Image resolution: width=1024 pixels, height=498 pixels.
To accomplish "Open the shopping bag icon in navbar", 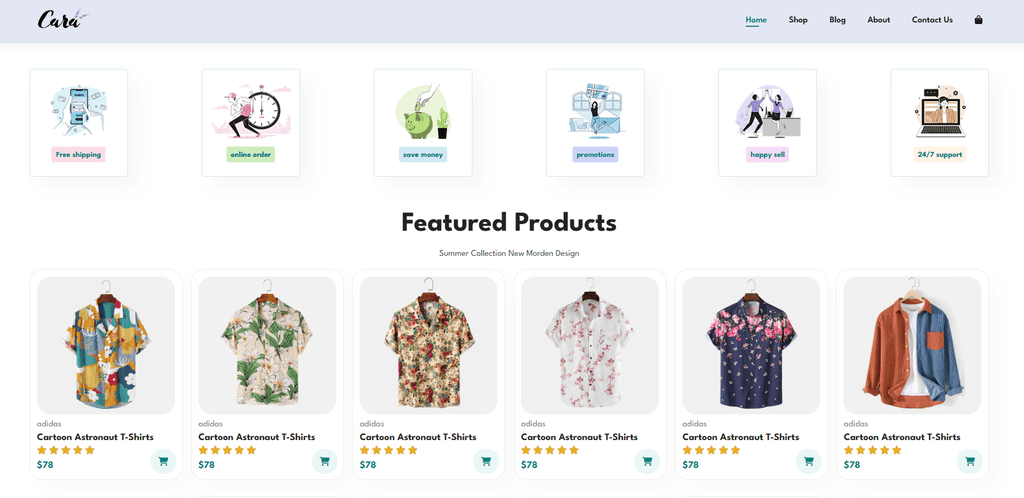I will pos(978,20).
